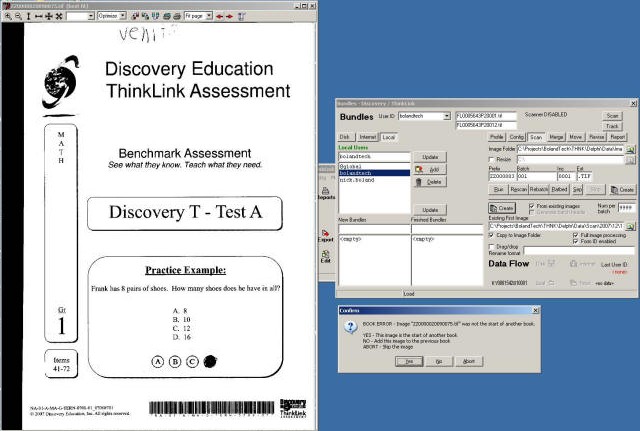Image resolution: width=640 pixels, height=431 pixels.
Task: Click the first icon after the Optimize dropdown
Action: [135, 16]
